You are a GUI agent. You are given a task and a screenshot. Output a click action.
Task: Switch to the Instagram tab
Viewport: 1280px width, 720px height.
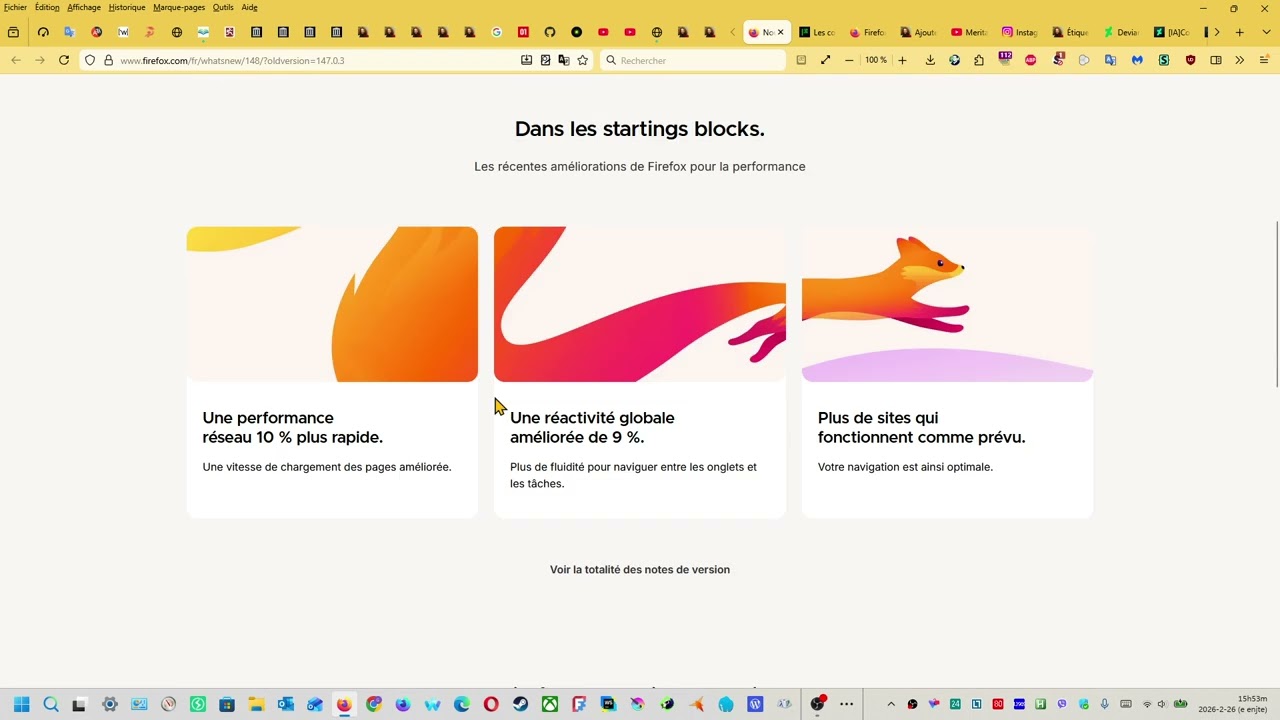point(1019,32)
